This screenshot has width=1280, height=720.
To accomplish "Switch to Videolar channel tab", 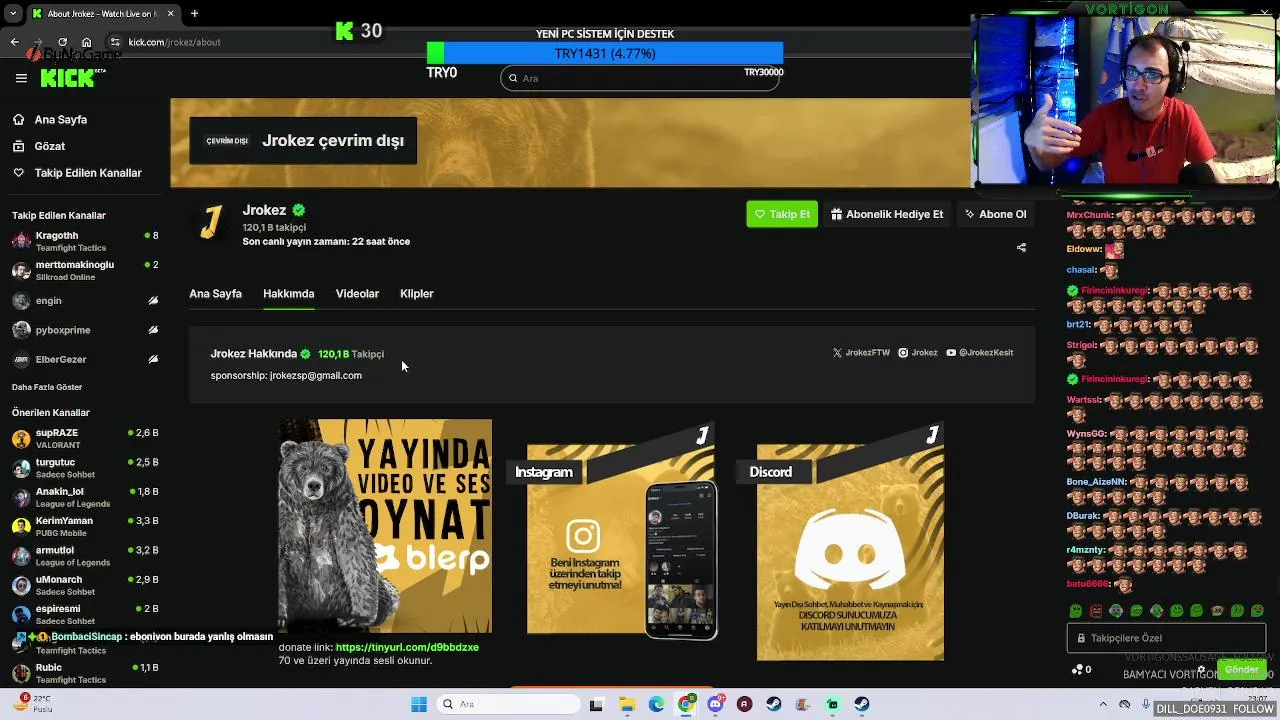I will [357, 294].
